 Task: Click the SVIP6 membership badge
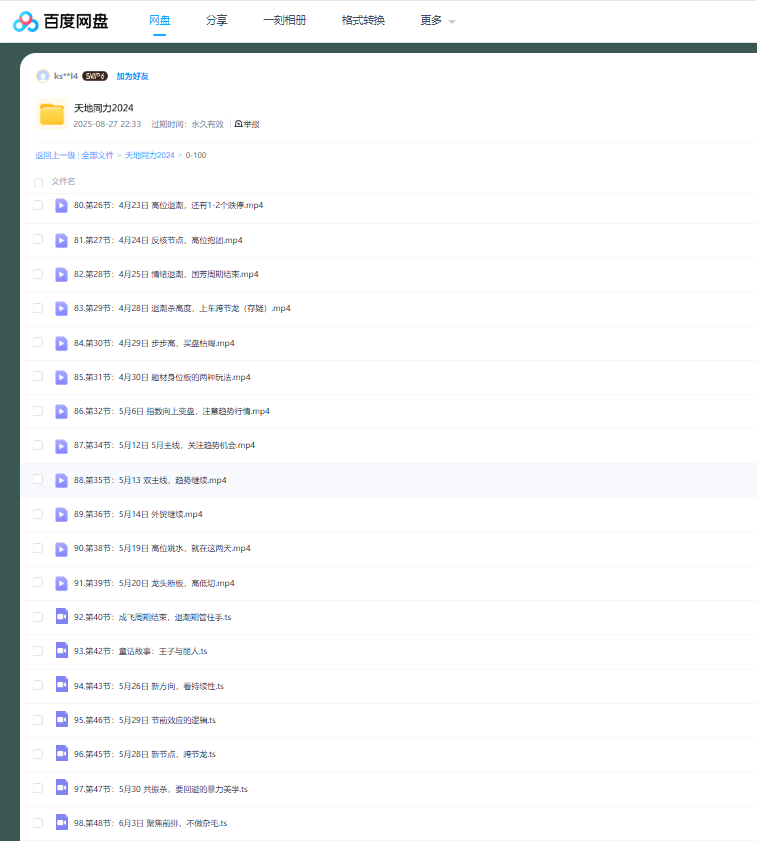pyautogui.click(x=95, y=76)
